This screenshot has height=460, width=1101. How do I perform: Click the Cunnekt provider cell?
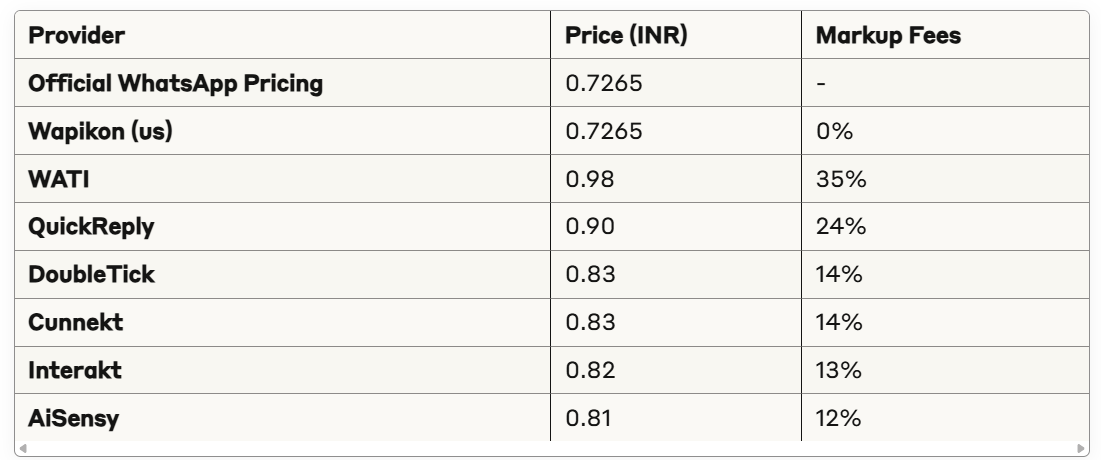(282, 322)
